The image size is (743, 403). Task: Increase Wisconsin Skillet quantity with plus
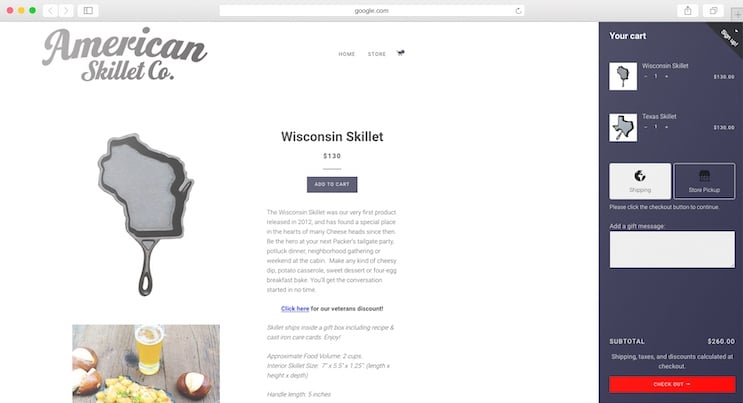pos(666,76)
